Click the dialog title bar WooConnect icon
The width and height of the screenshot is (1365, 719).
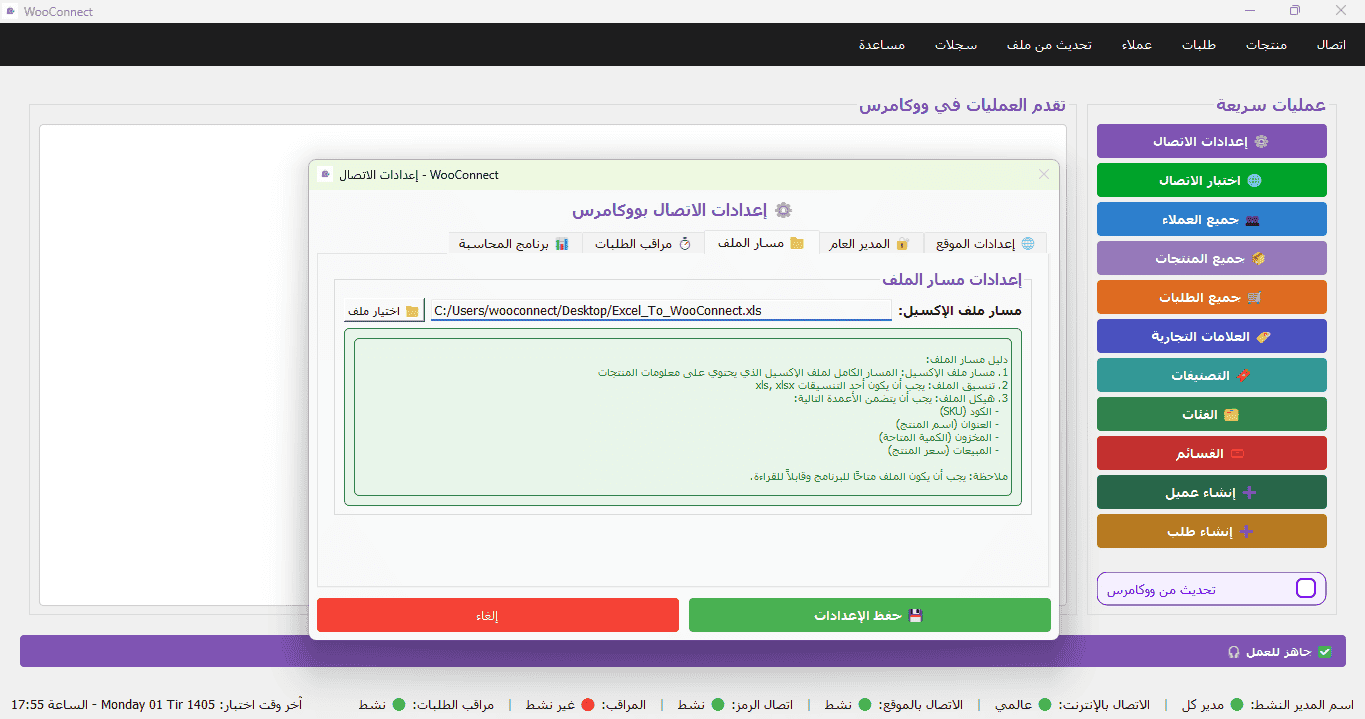point(324,174)
